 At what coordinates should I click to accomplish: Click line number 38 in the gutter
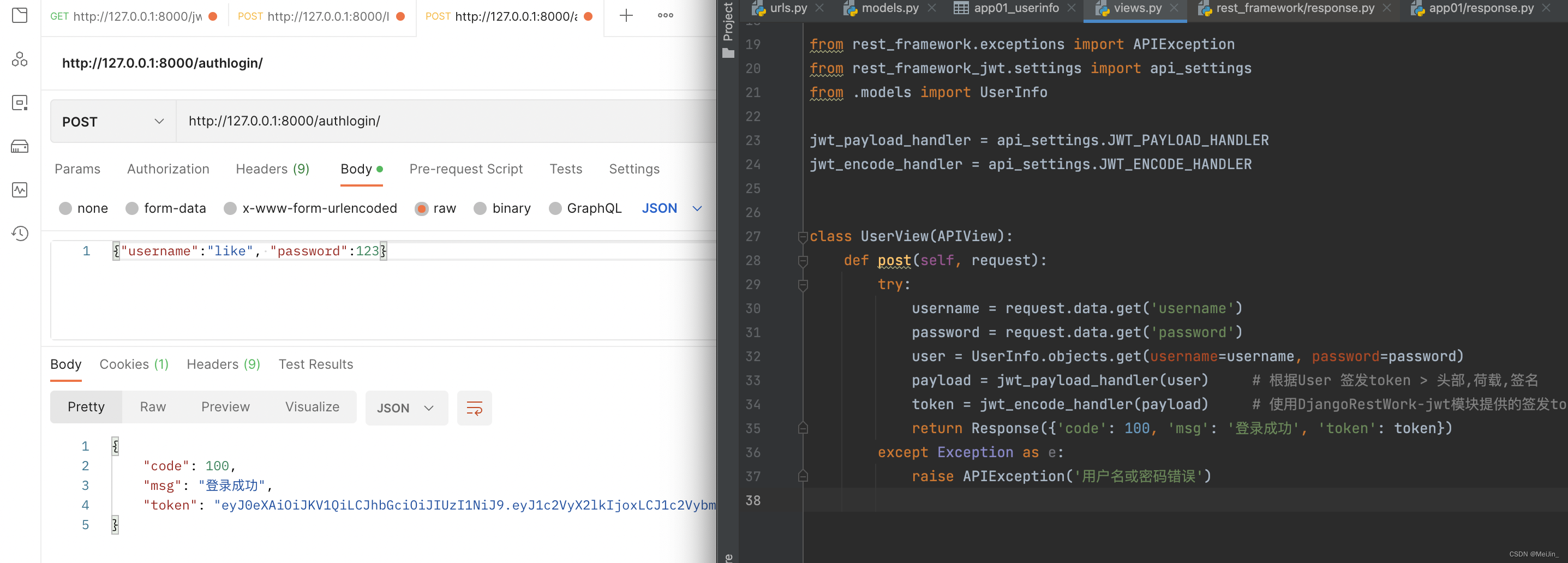coord(753,501)
